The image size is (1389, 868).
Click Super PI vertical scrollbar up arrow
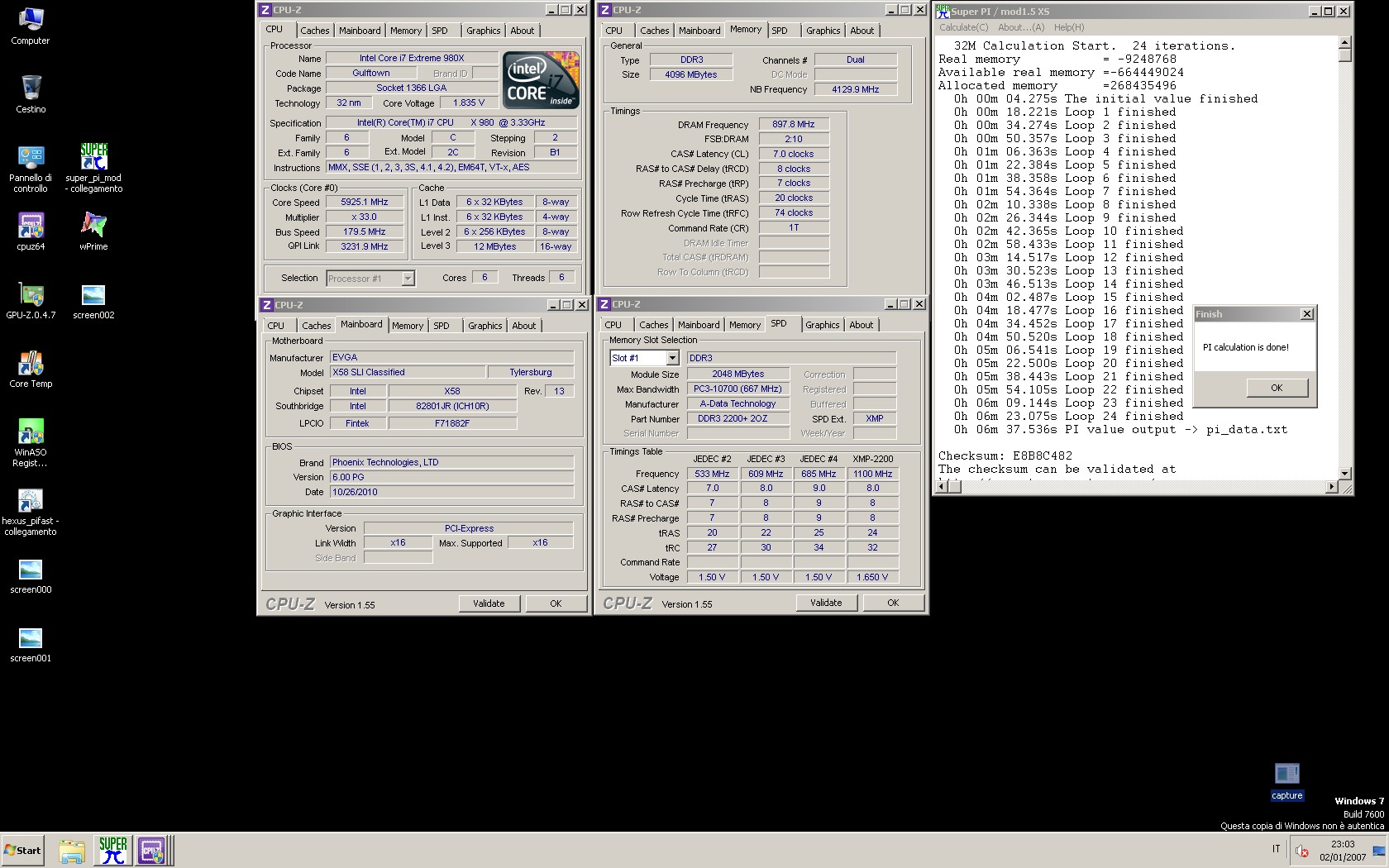(x=1344, y=42)
